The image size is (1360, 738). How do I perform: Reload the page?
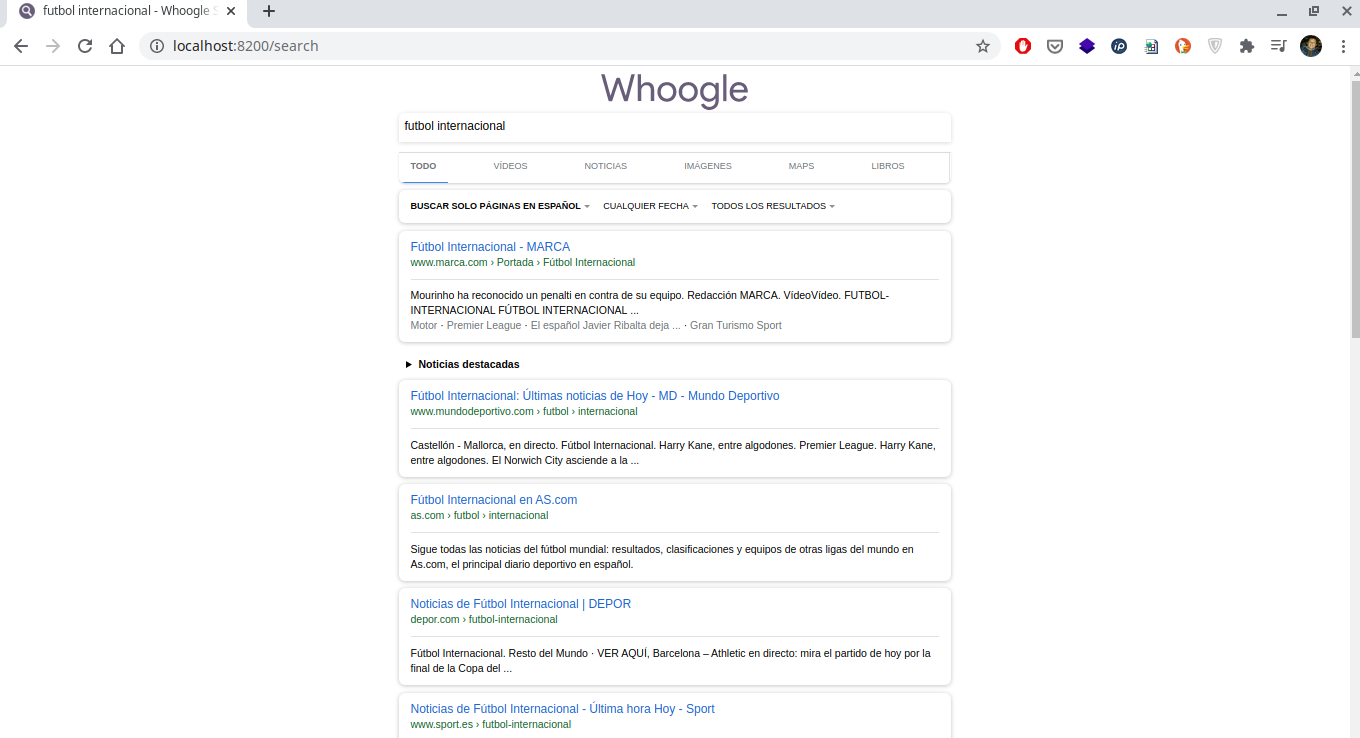tap(85, 46)
